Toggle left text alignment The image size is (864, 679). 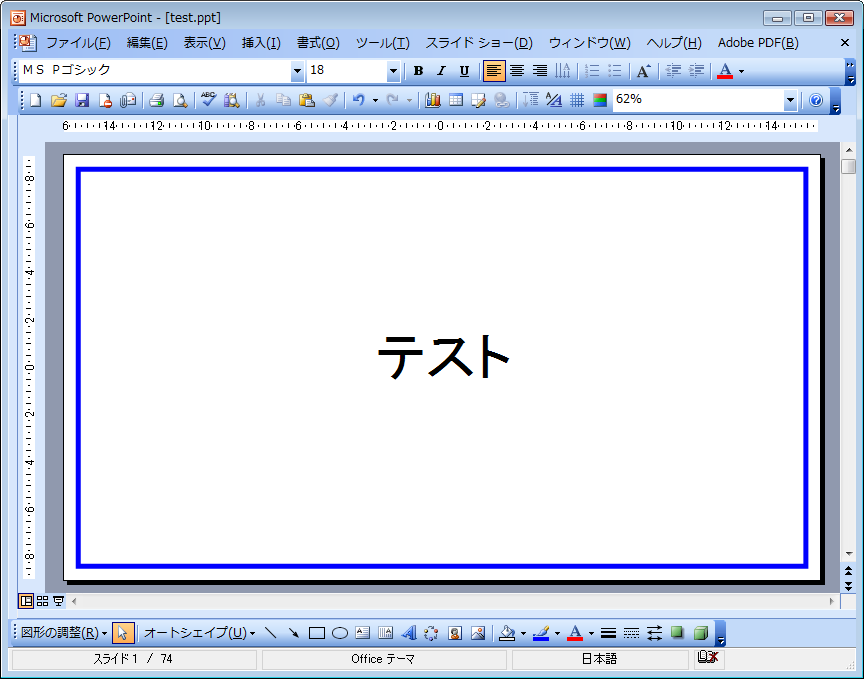click(x=494, y=71)
